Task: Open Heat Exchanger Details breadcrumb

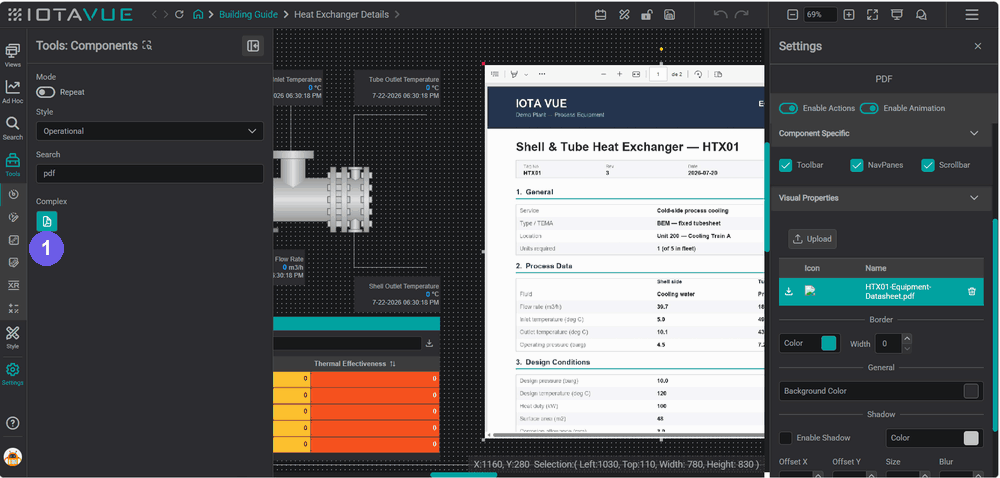Action: pyautogui.click(x=342, y=15)
